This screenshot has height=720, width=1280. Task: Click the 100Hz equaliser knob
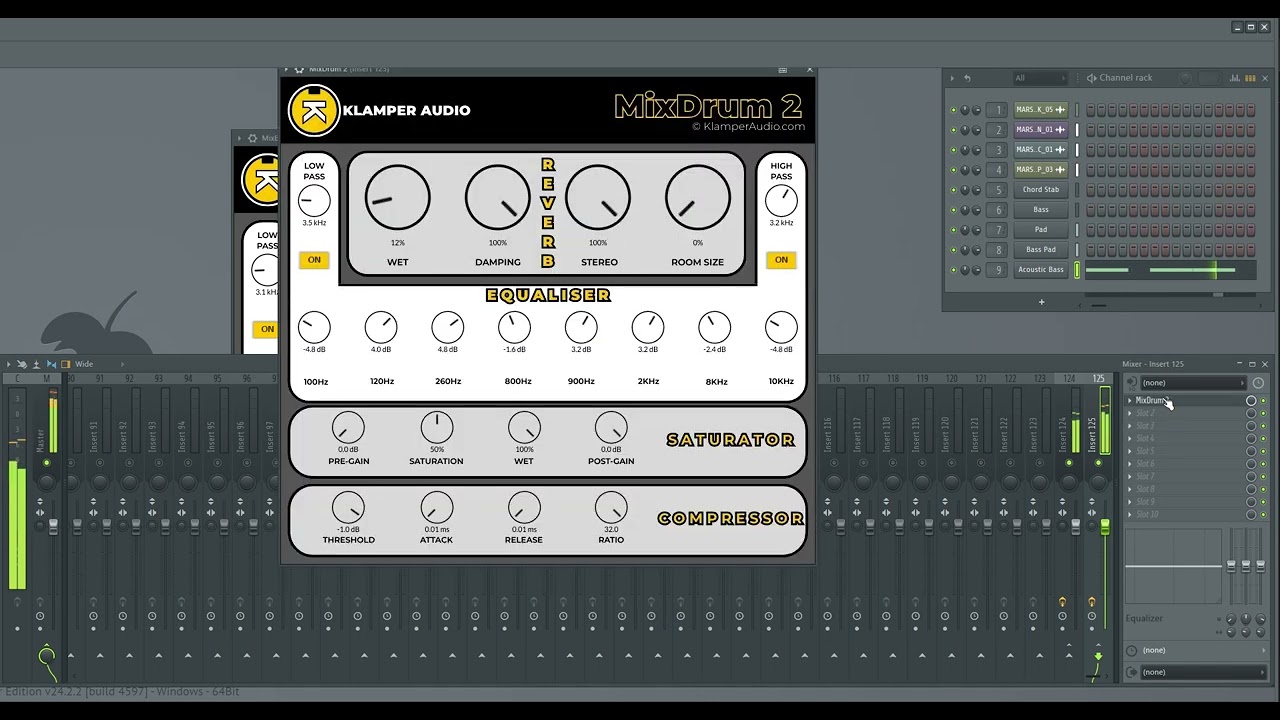tap(314, 326)
